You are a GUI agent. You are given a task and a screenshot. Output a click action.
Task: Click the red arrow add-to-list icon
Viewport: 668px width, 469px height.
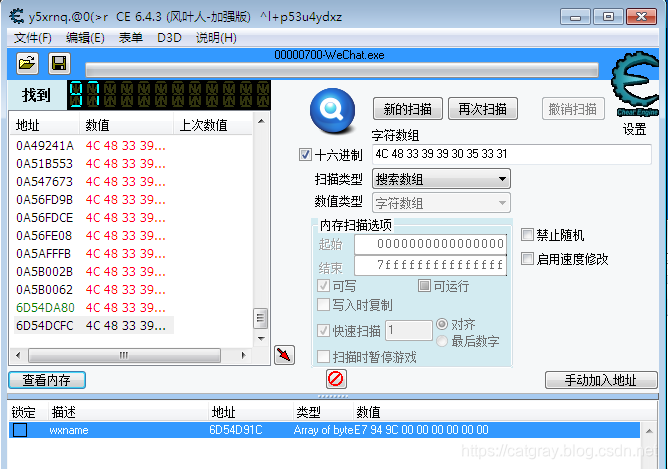point(285,354)
